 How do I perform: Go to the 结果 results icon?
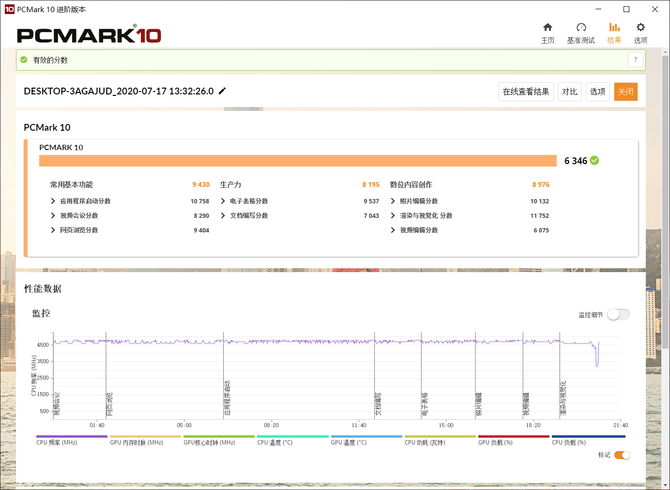tap(614, 32)
